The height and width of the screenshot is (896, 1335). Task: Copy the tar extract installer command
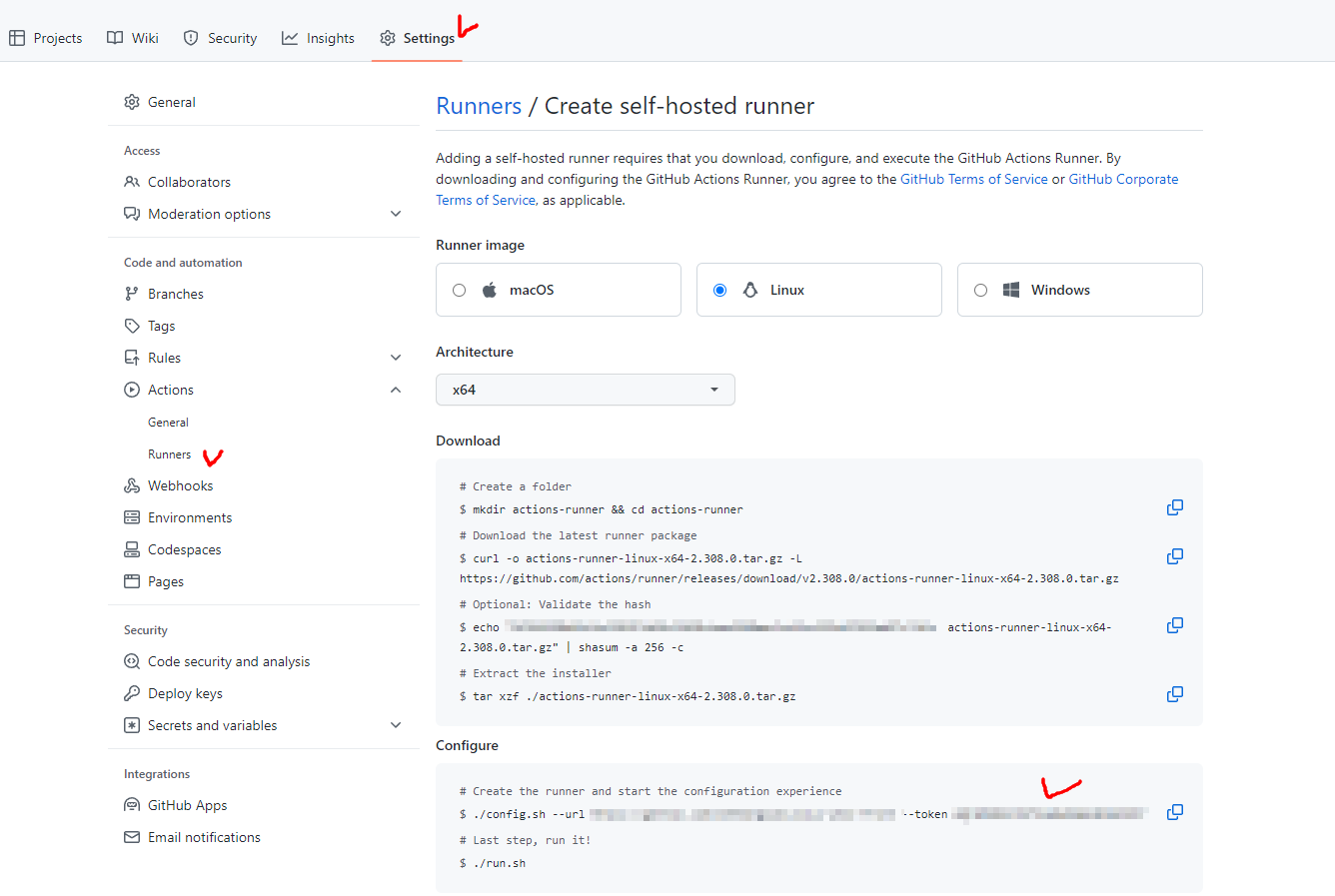tap(1175, 694)
